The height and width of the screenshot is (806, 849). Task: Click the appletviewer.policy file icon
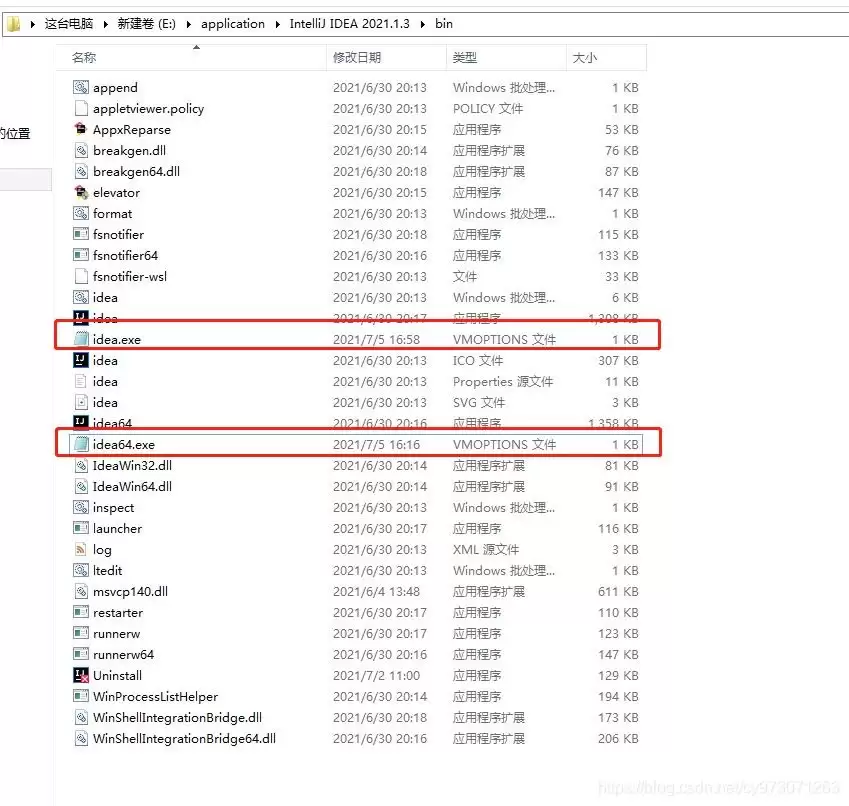pyautogui.click(x=81, y=108)
